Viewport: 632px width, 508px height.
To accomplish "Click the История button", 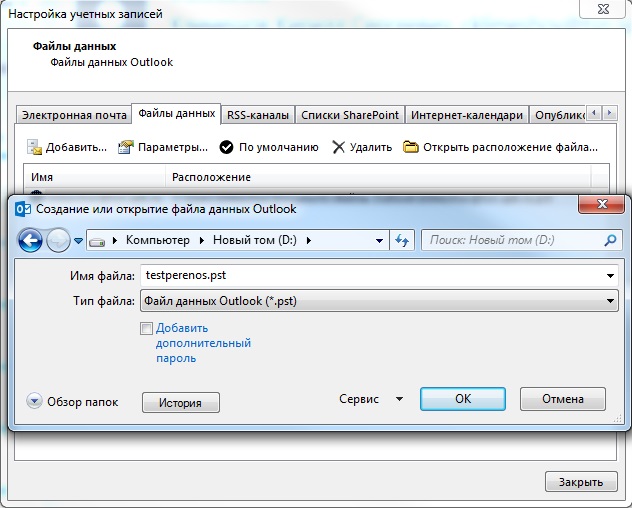I will (181, 402).
